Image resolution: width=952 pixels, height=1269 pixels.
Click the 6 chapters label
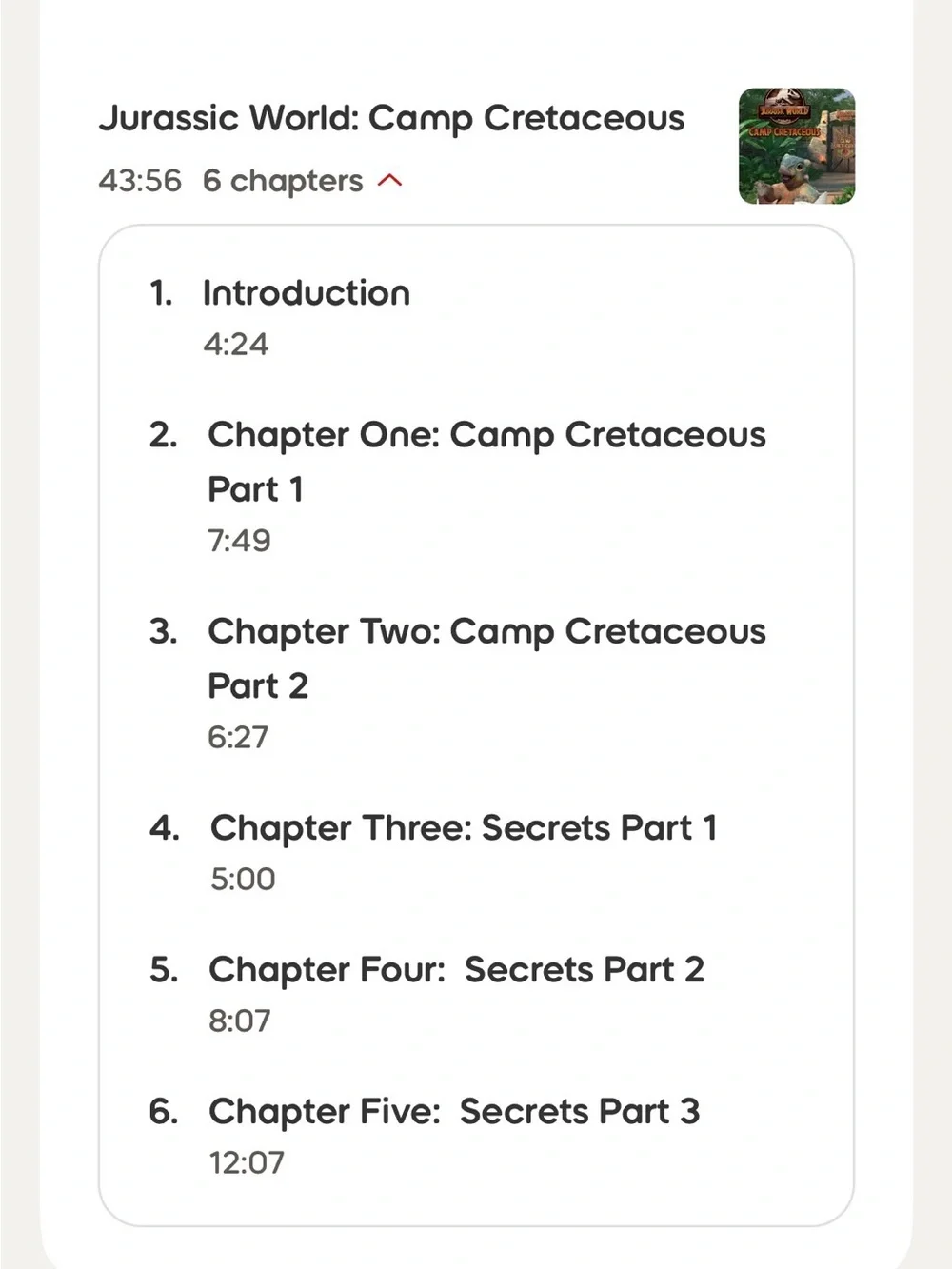pos(283,180)
